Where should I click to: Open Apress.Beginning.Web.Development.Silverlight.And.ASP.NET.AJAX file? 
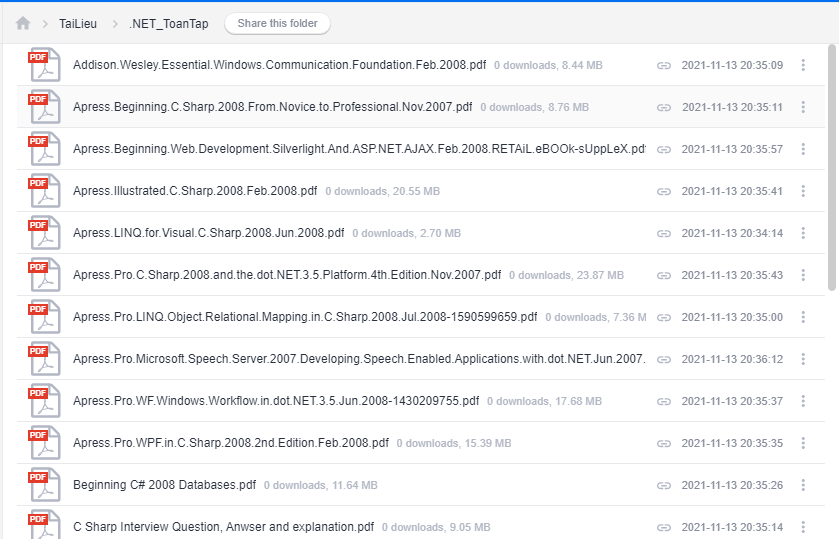pyautogui.click(x=359, y=149)
